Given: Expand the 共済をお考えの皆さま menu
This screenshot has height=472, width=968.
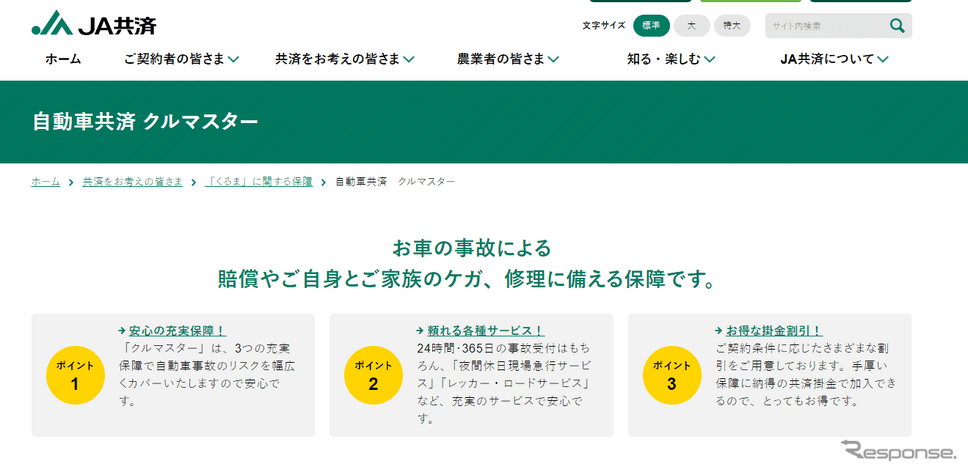Looking at the screenshot, I should 344,59.
